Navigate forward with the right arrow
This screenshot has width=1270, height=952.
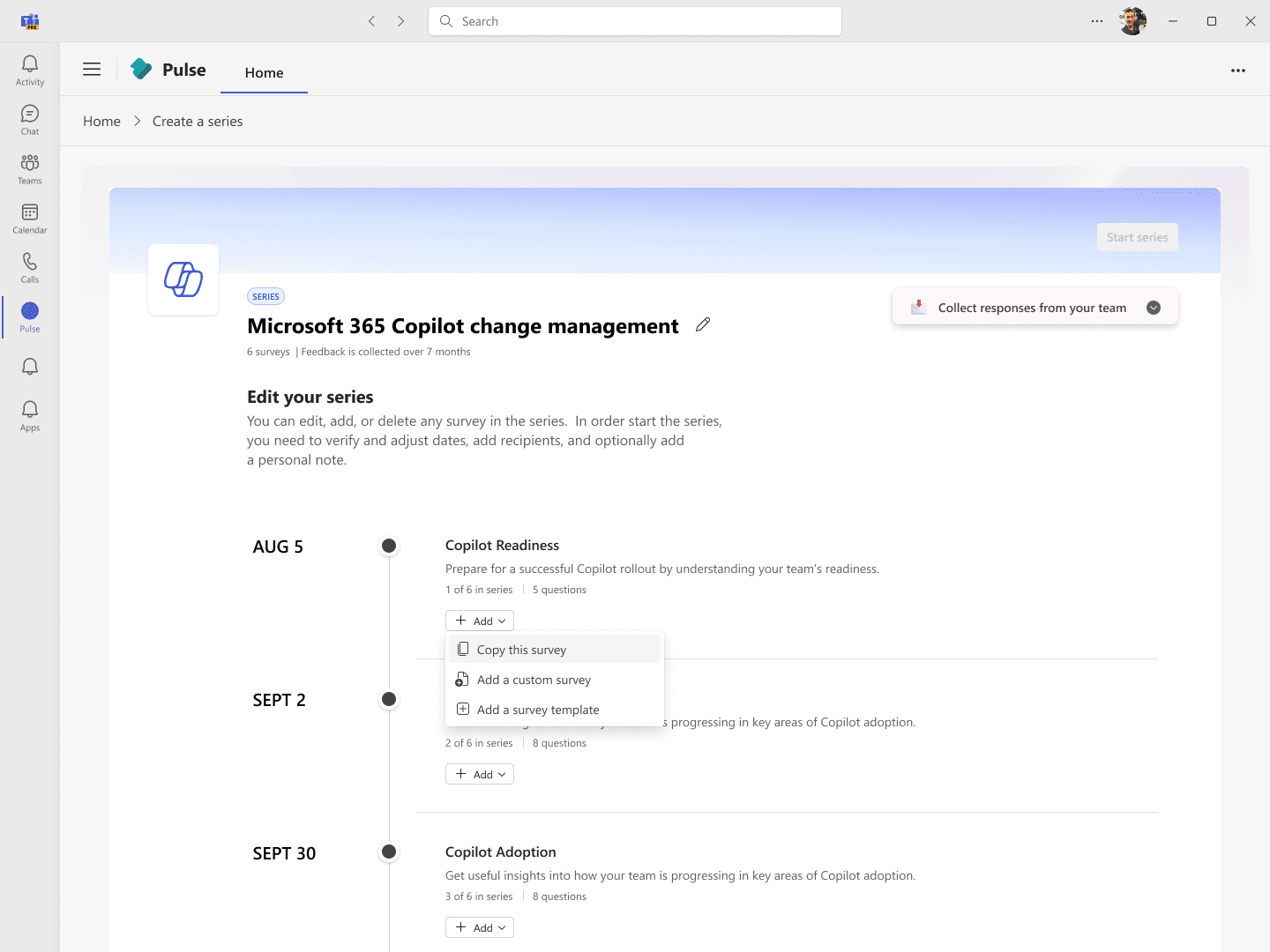(x=401, y=21)
